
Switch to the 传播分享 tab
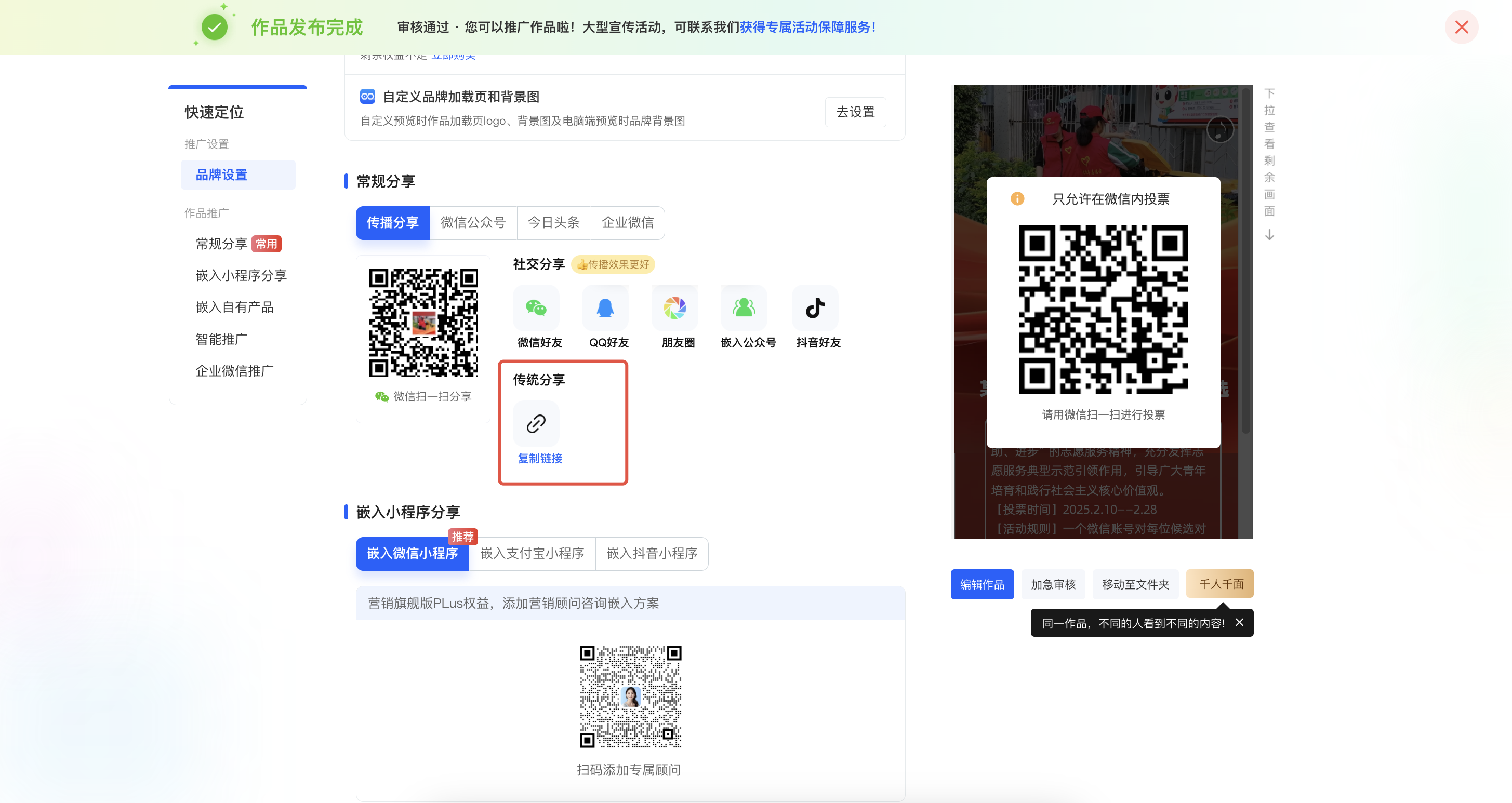tap(393, 223)
